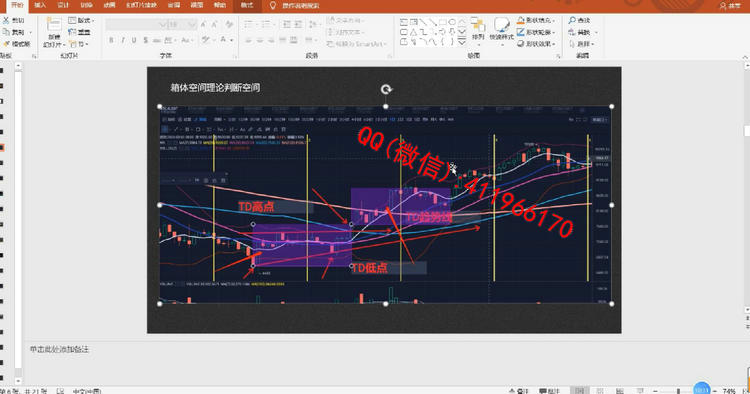Image resolution: width=750 pixels, height=394 pixels.
Task: Click the Numbering list icon
Action: 267,24
